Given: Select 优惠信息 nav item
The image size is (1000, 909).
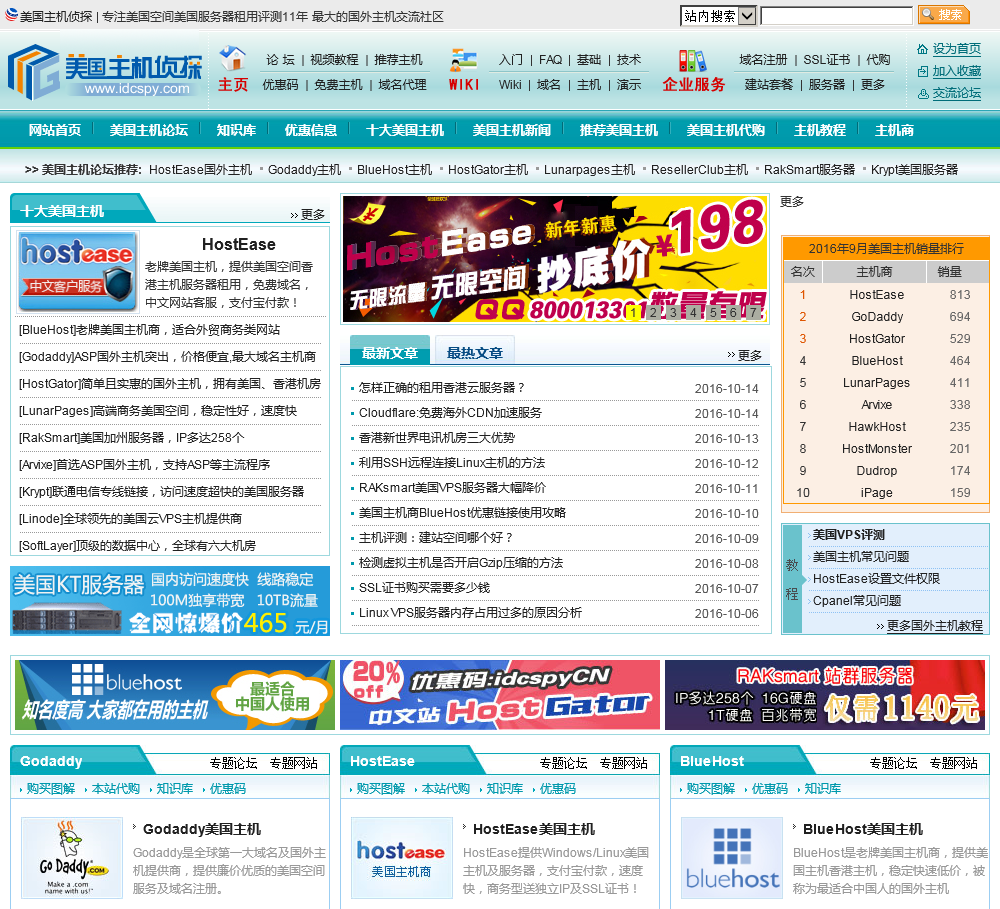Looking at the screenshot, I should 311,130.
